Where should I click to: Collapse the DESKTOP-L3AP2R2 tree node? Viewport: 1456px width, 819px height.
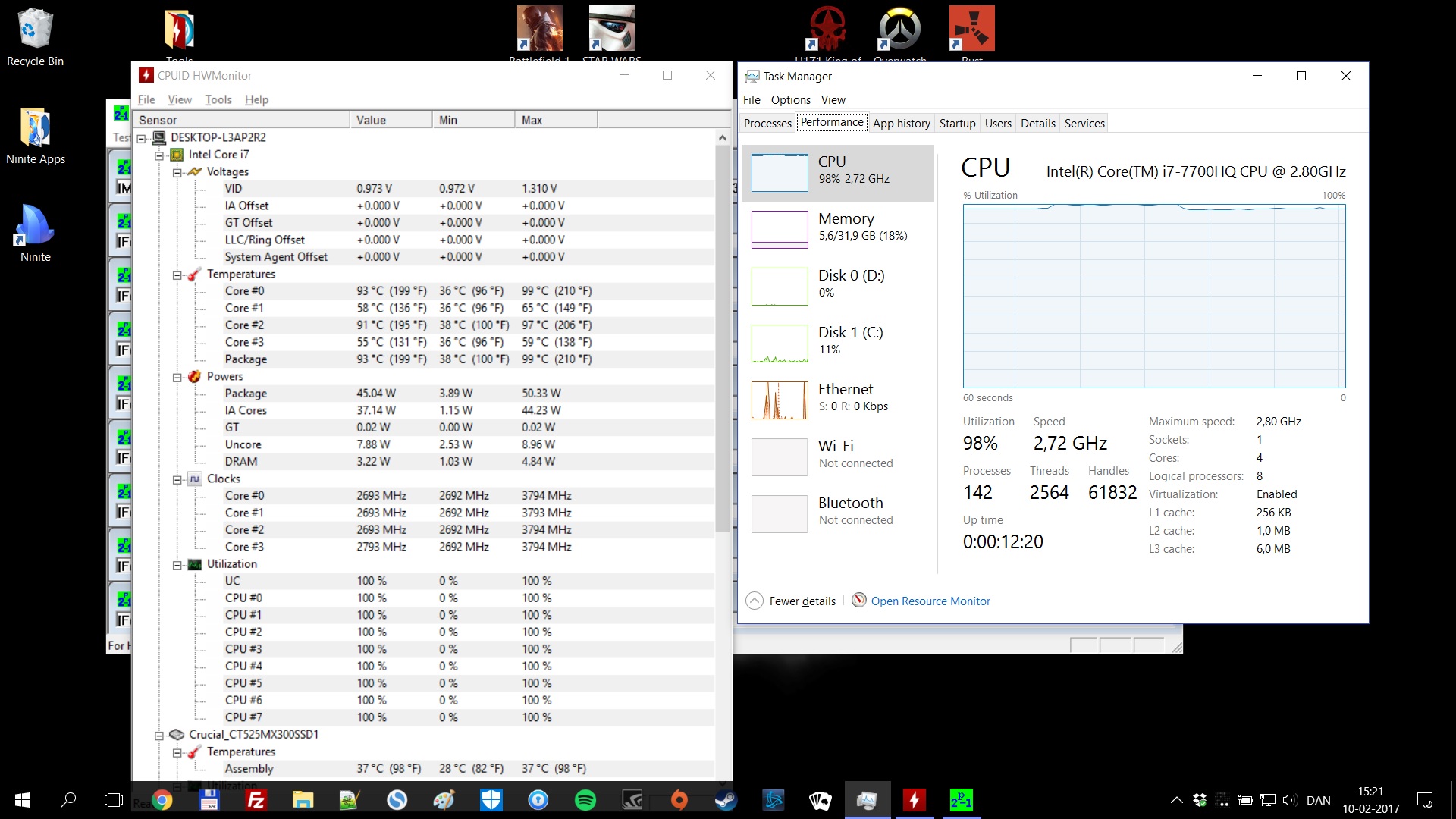click(141, 138)
